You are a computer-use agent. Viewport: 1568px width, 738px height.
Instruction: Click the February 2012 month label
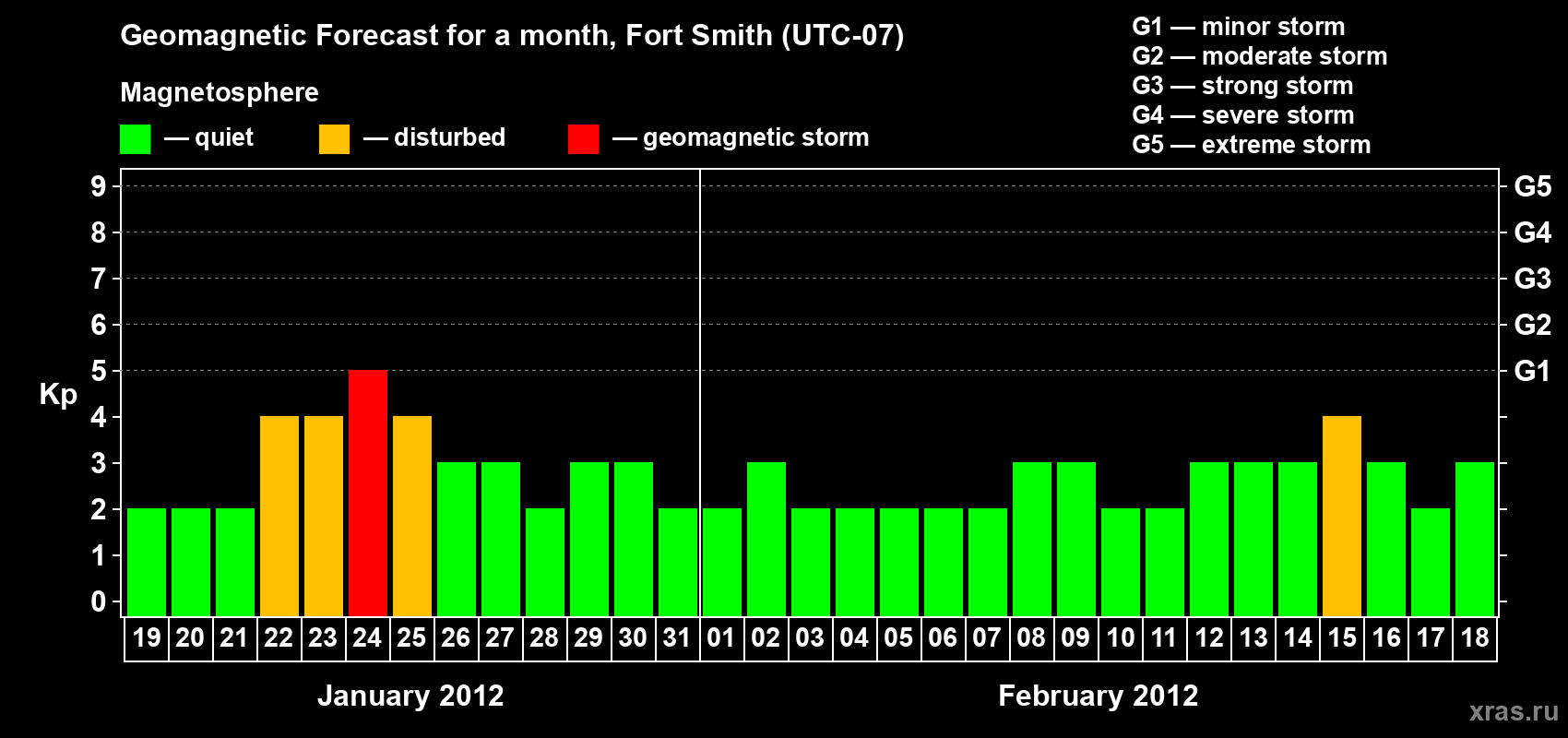click(1099, 696)
